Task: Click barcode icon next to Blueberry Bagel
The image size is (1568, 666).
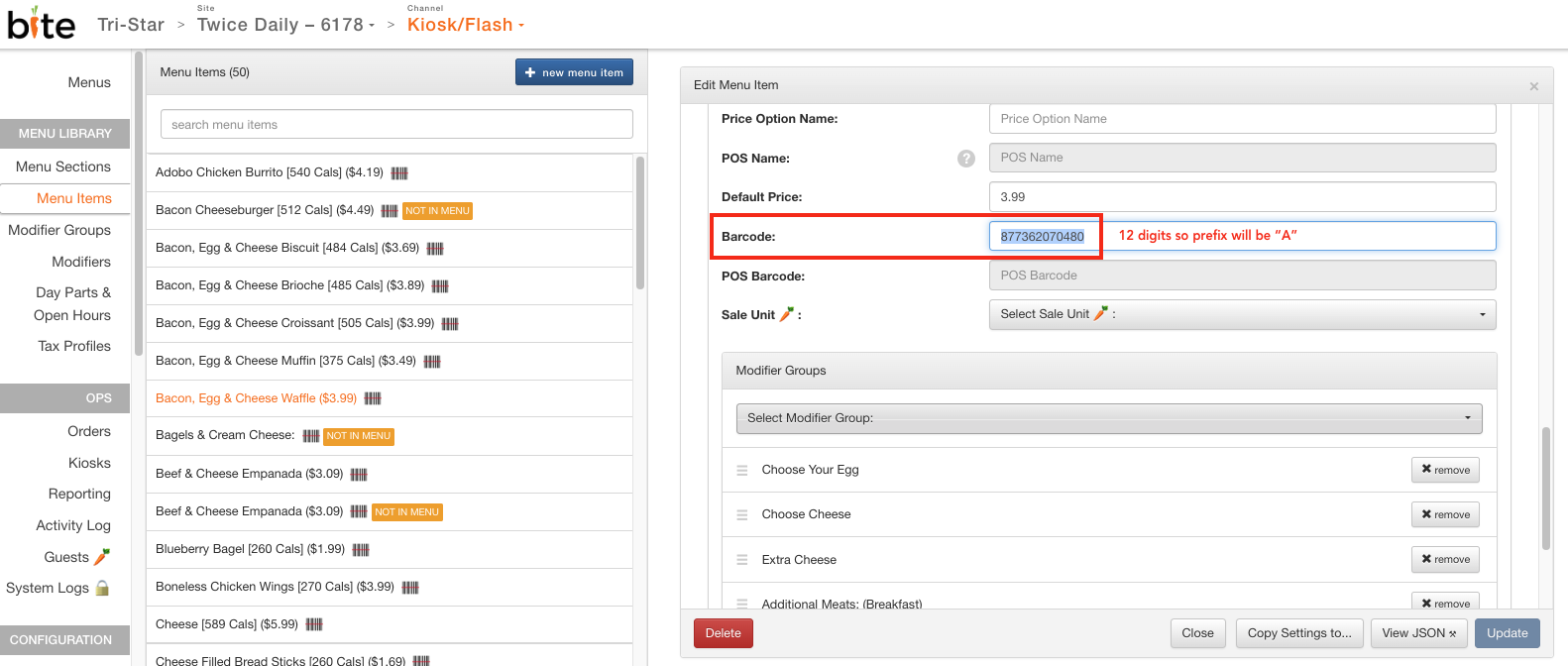Action: [361, 550]
